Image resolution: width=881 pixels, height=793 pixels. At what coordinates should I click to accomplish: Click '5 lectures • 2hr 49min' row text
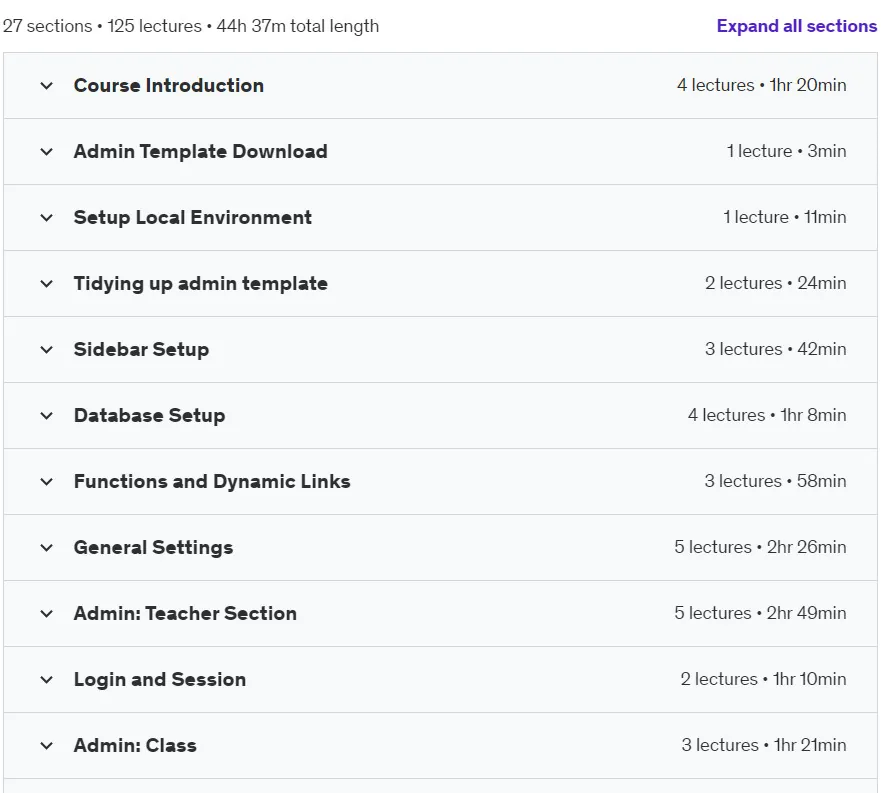tap(760, 613)
